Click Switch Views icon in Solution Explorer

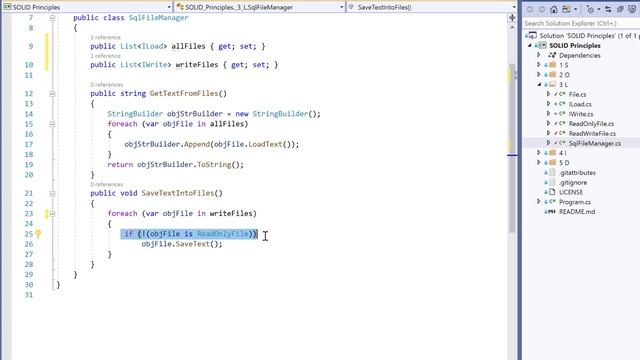point(566,9)
